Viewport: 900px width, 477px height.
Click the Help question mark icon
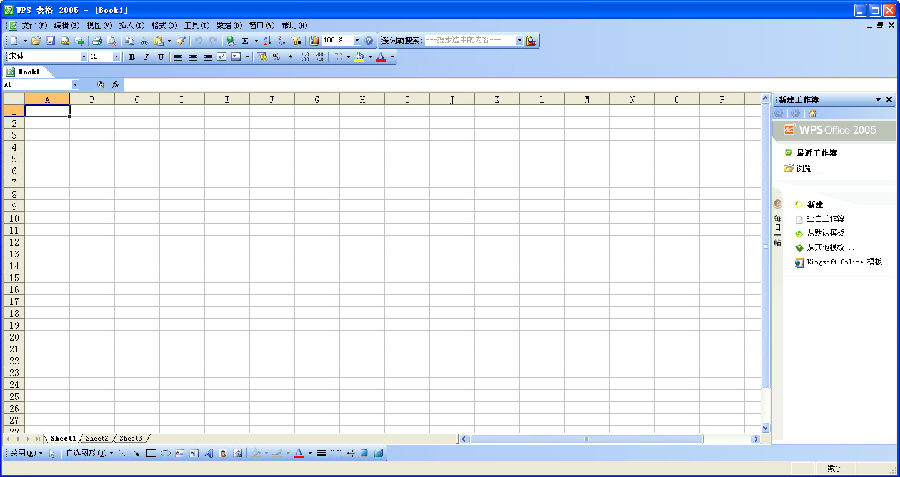click(369, 41)
